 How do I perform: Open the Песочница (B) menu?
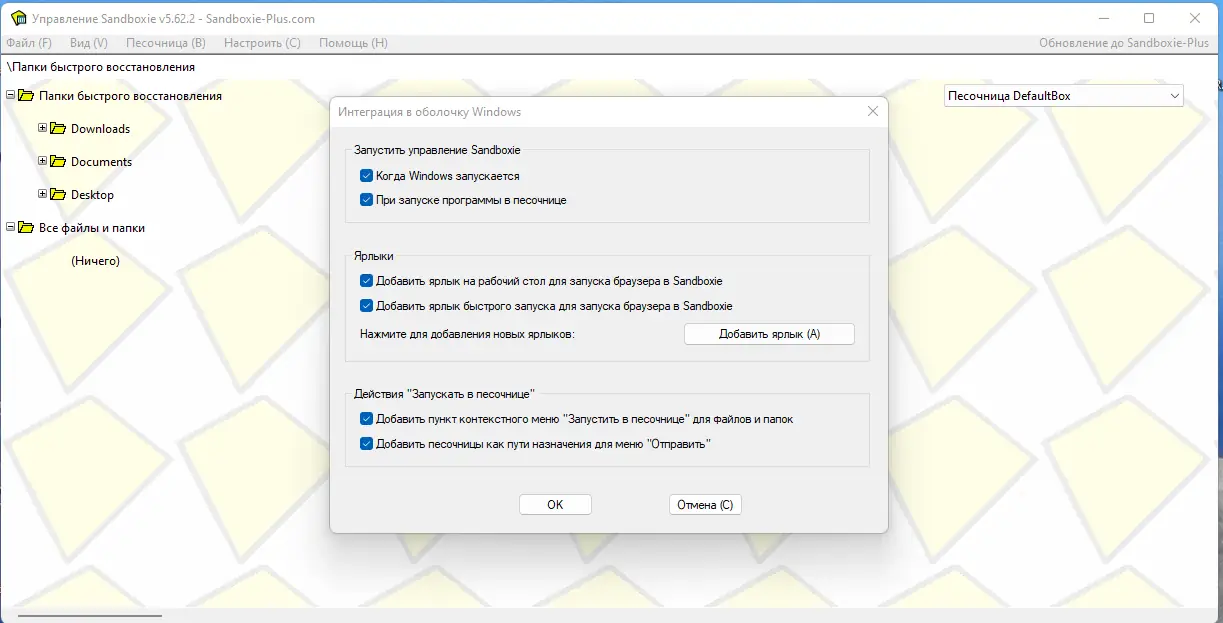(166, 43)
